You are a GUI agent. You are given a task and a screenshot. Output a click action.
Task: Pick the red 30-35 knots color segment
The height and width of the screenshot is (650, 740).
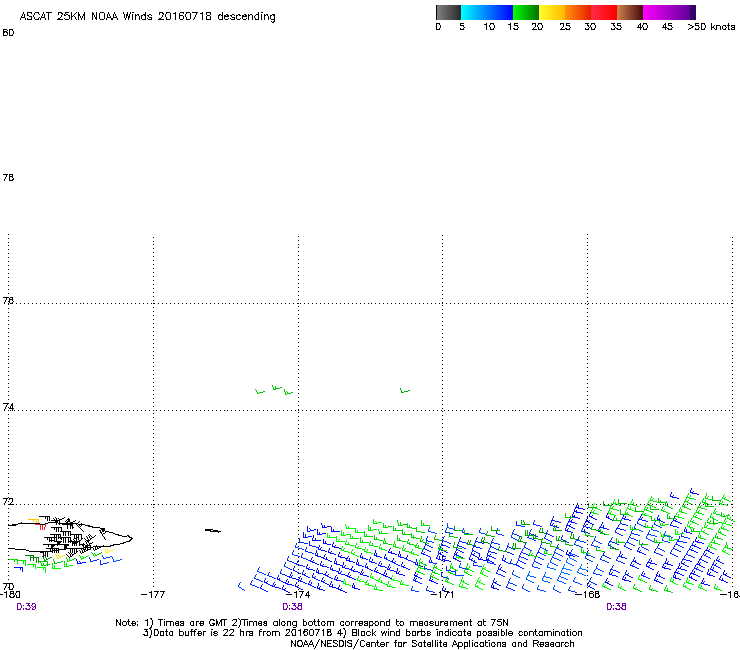pyautogui.click(x=604, y=12)
